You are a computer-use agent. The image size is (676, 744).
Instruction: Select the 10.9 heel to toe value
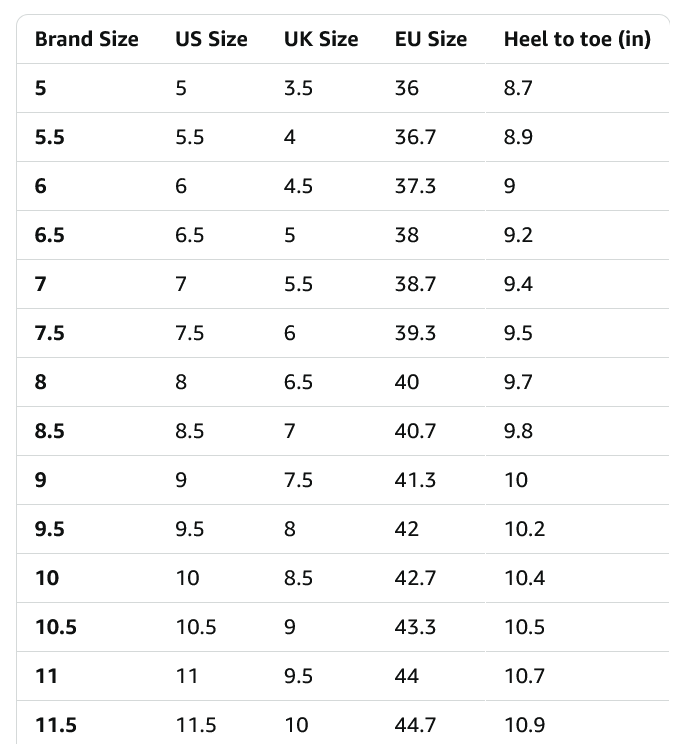[524, 725]
